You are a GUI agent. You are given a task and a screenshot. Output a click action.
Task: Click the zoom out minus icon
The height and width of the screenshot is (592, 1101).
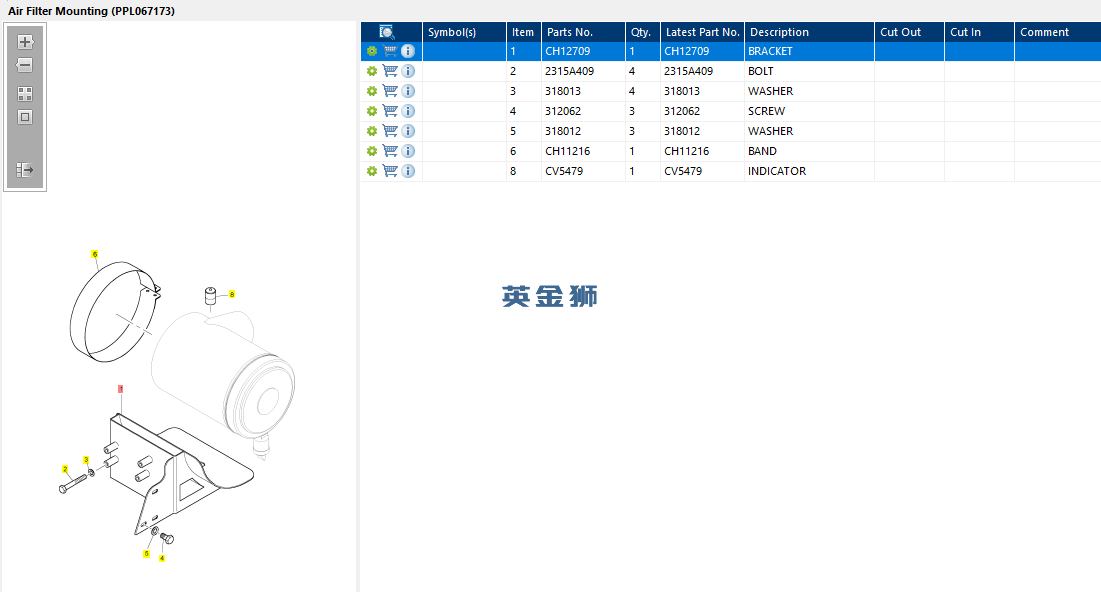coord(25,65)
